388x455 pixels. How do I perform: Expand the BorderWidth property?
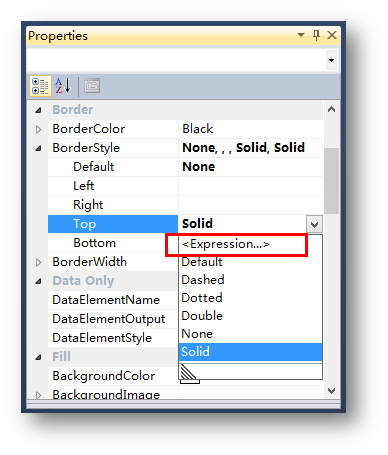(39, 262)
